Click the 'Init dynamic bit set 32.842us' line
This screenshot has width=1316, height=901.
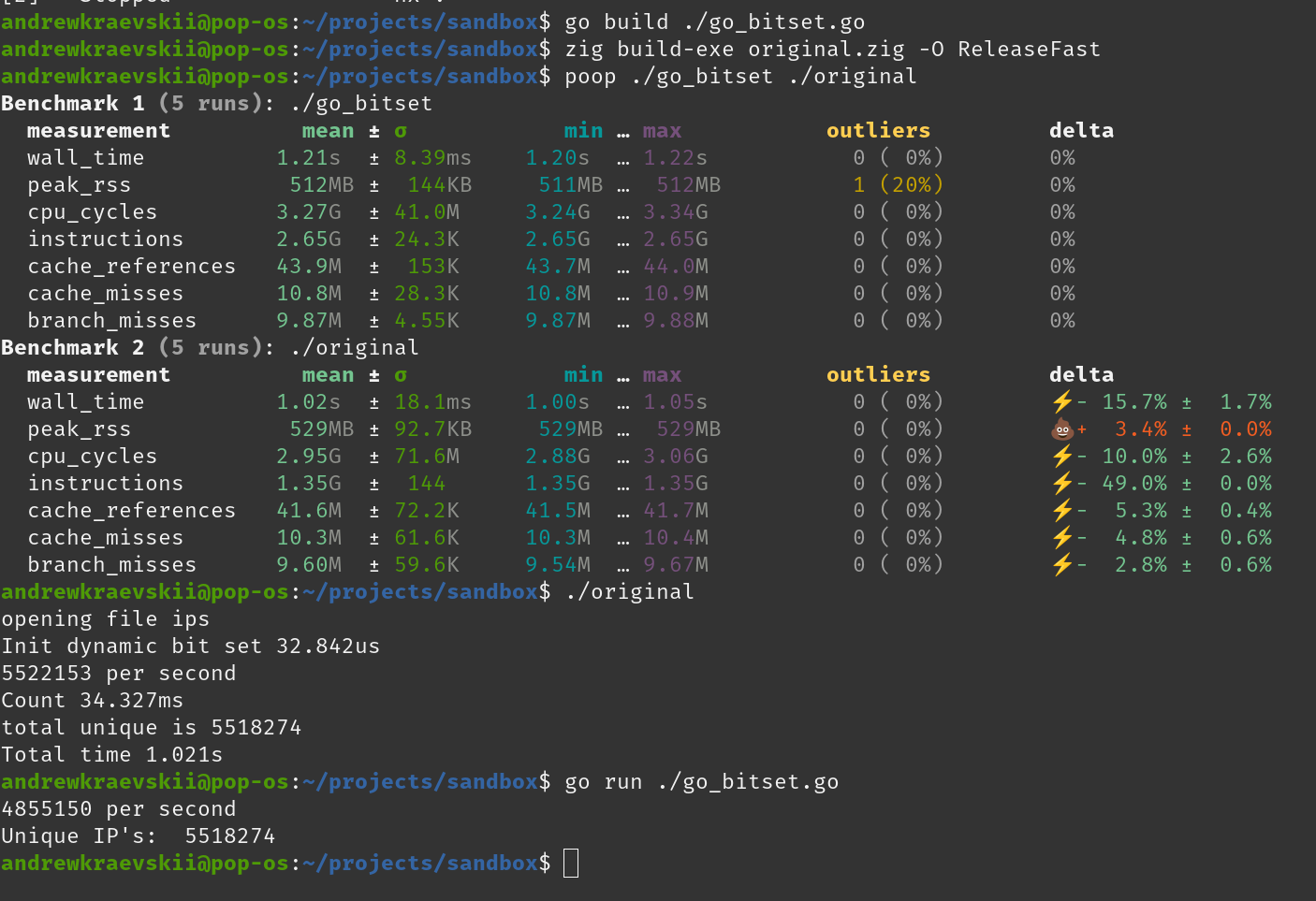click(x=191, y=647)
